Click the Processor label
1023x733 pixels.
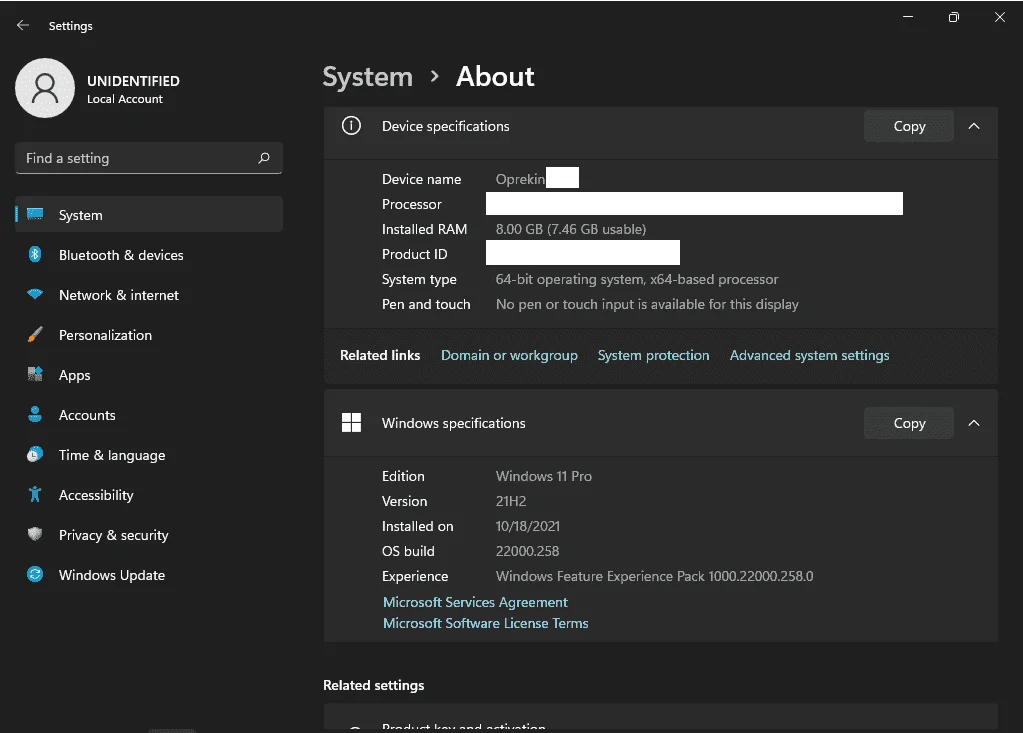412,204
